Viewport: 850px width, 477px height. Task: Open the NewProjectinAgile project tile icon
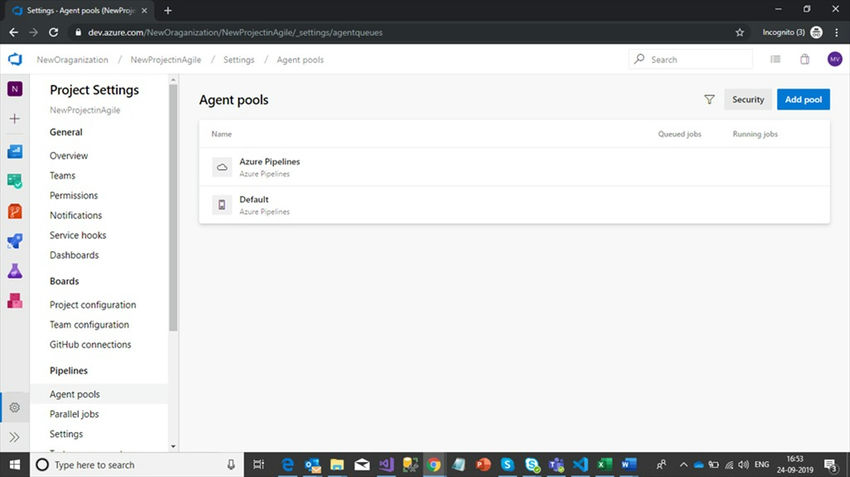15,89
